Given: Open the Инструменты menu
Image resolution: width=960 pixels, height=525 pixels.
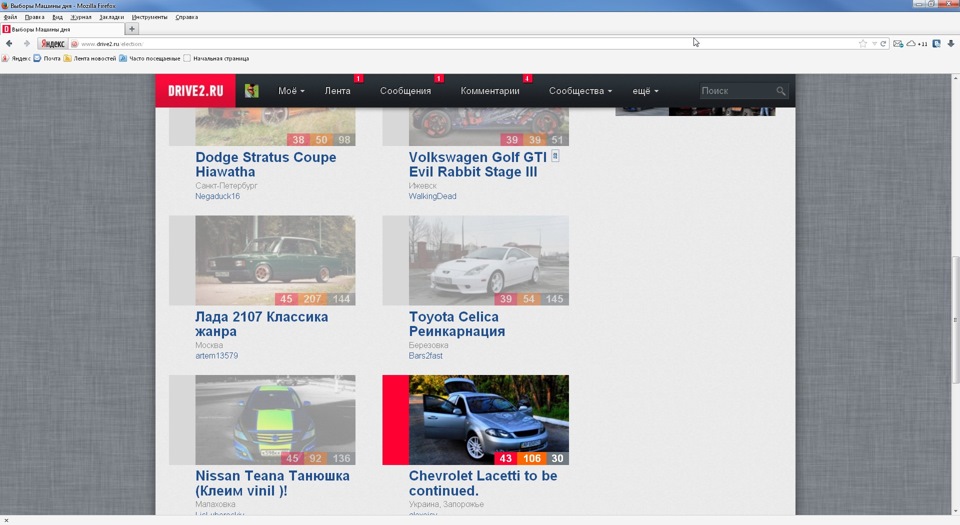Looking at the screenshot, I should click(149, 17).
